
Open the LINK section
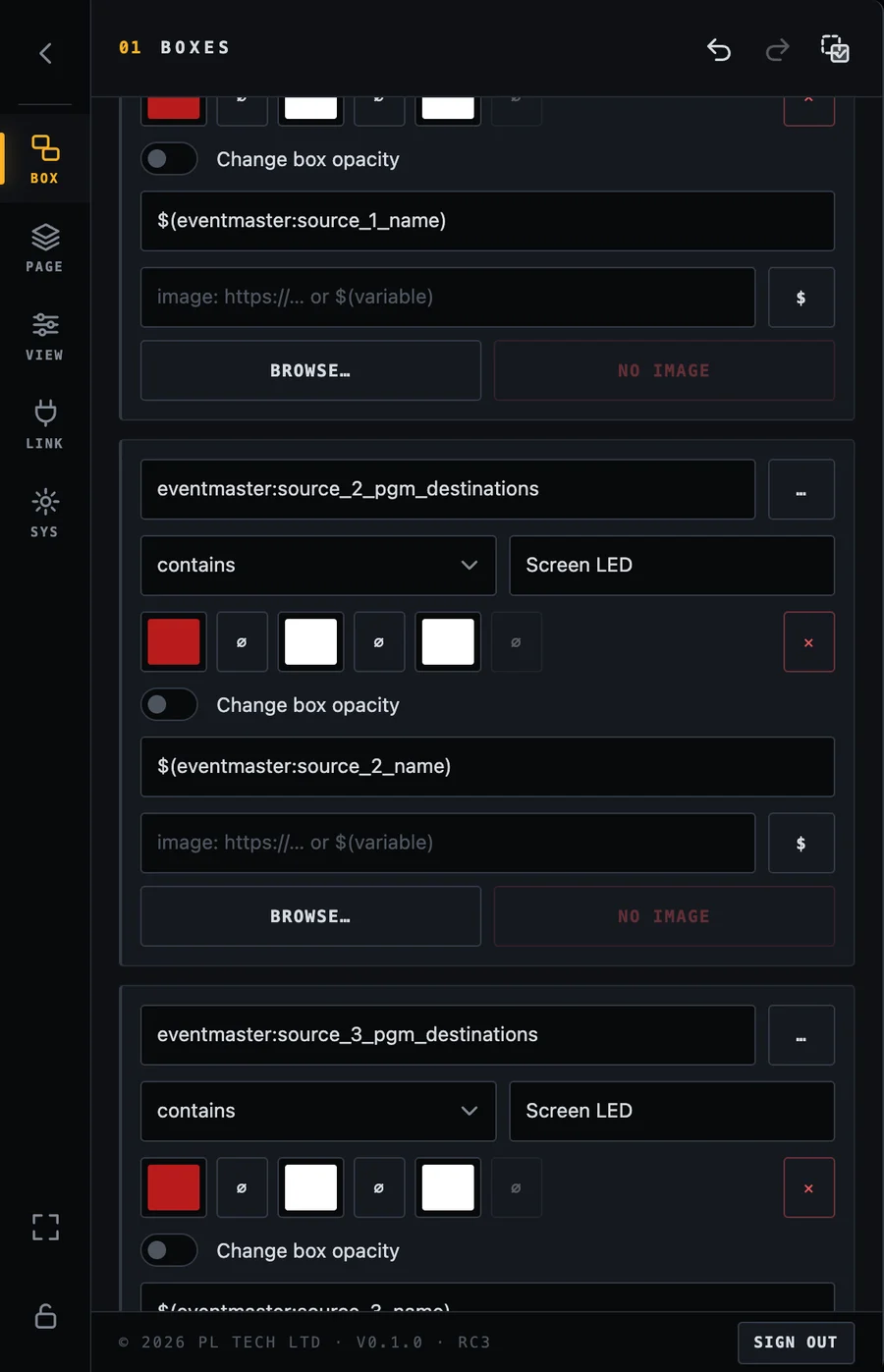(x=44, y=424)
